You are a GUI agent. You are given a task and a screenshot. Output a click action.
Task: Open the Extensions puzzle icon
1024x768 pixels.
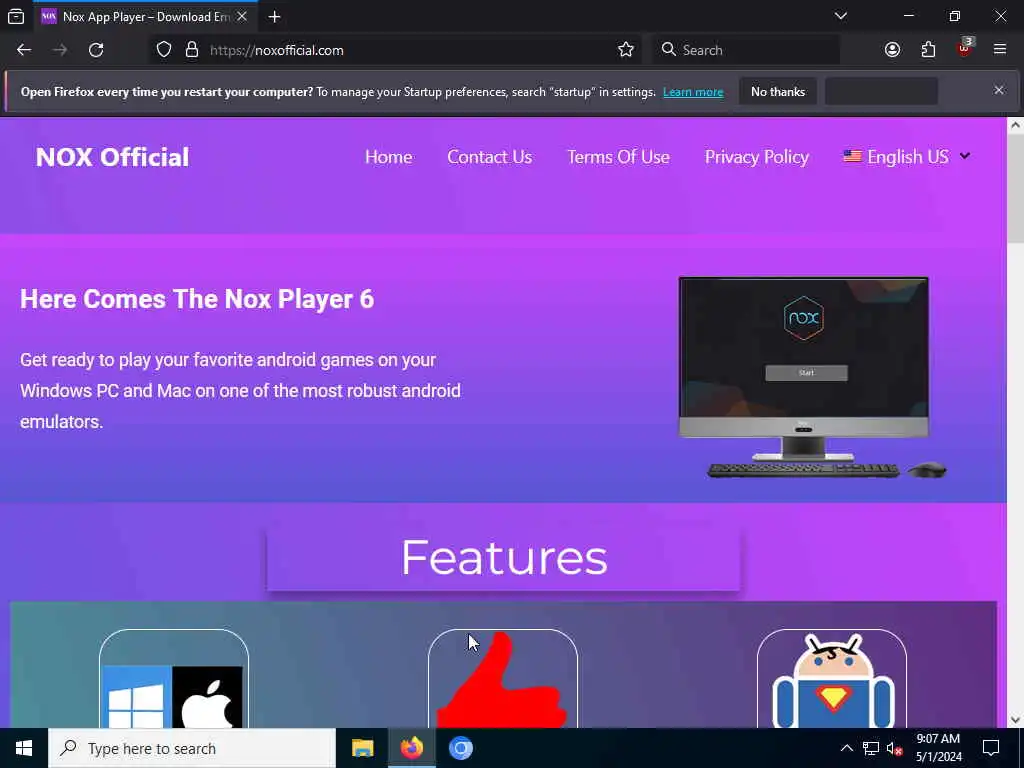tap(928, 50)
